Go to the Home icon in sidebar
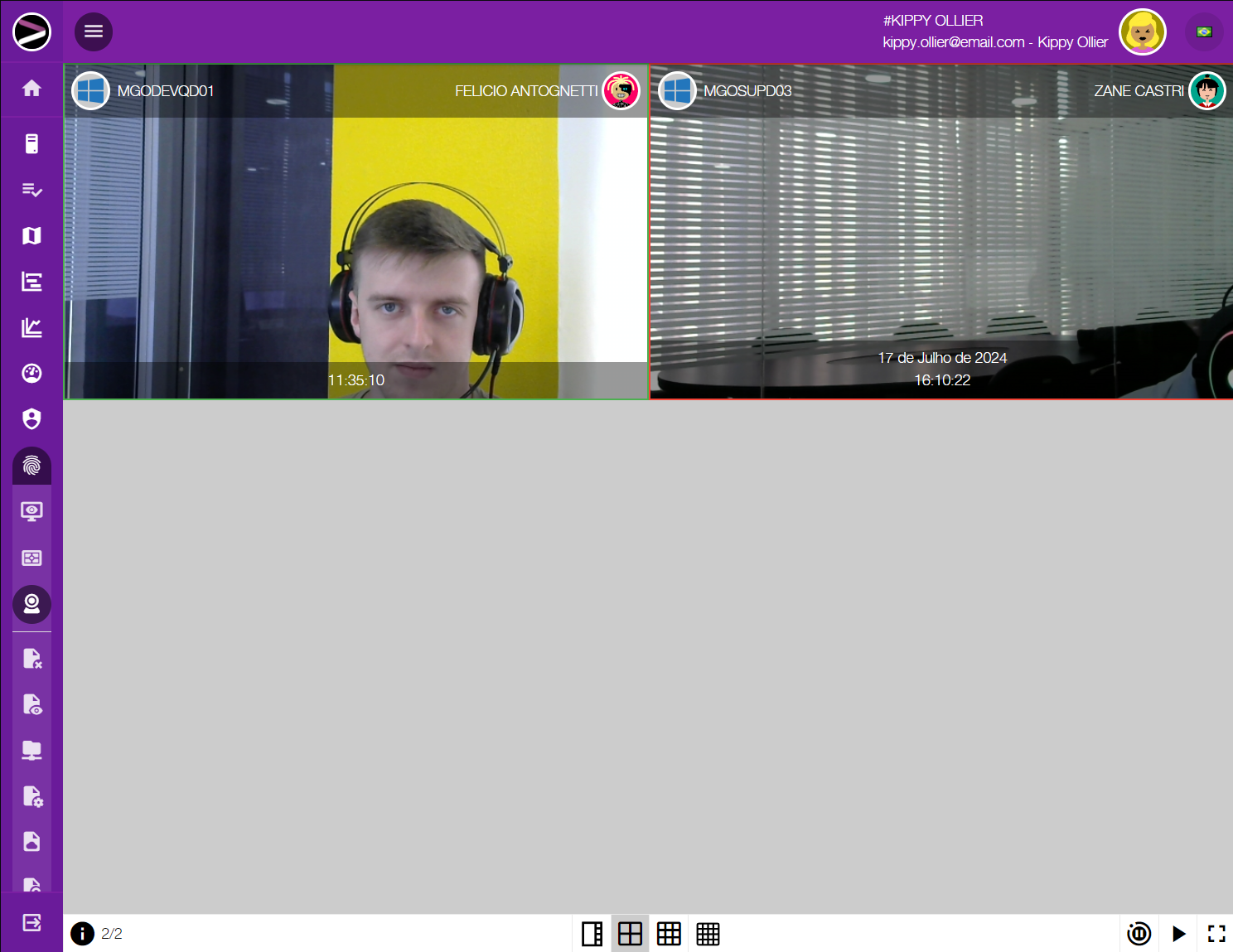The height and width of the screenshot is (952, 1233). 31,89
